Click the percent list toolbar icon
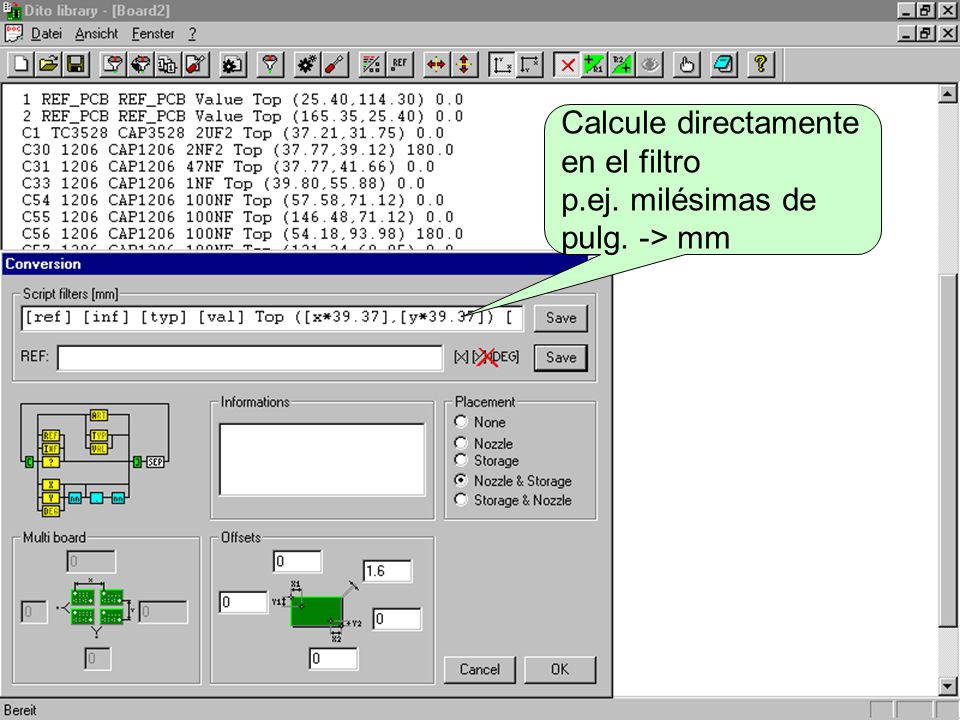This screenshot has width=960, height=720. (x=372, y=64)
